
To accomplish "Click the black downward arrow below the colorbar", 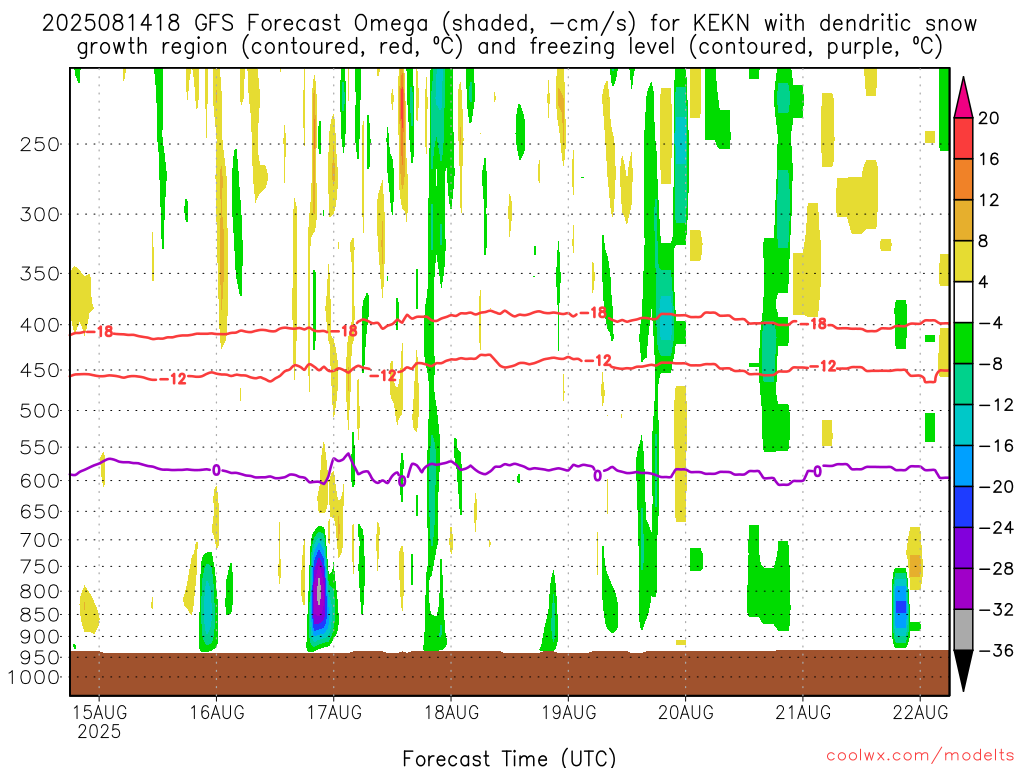I will tap(963, 671).
